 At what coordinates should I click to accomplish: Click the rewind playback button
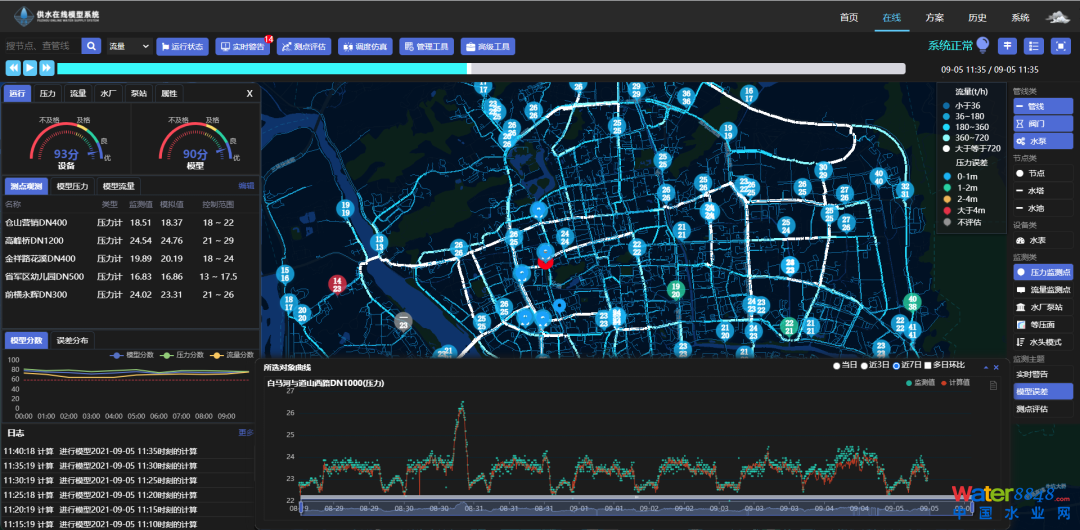pyautogui.click(x=13, y=68)
